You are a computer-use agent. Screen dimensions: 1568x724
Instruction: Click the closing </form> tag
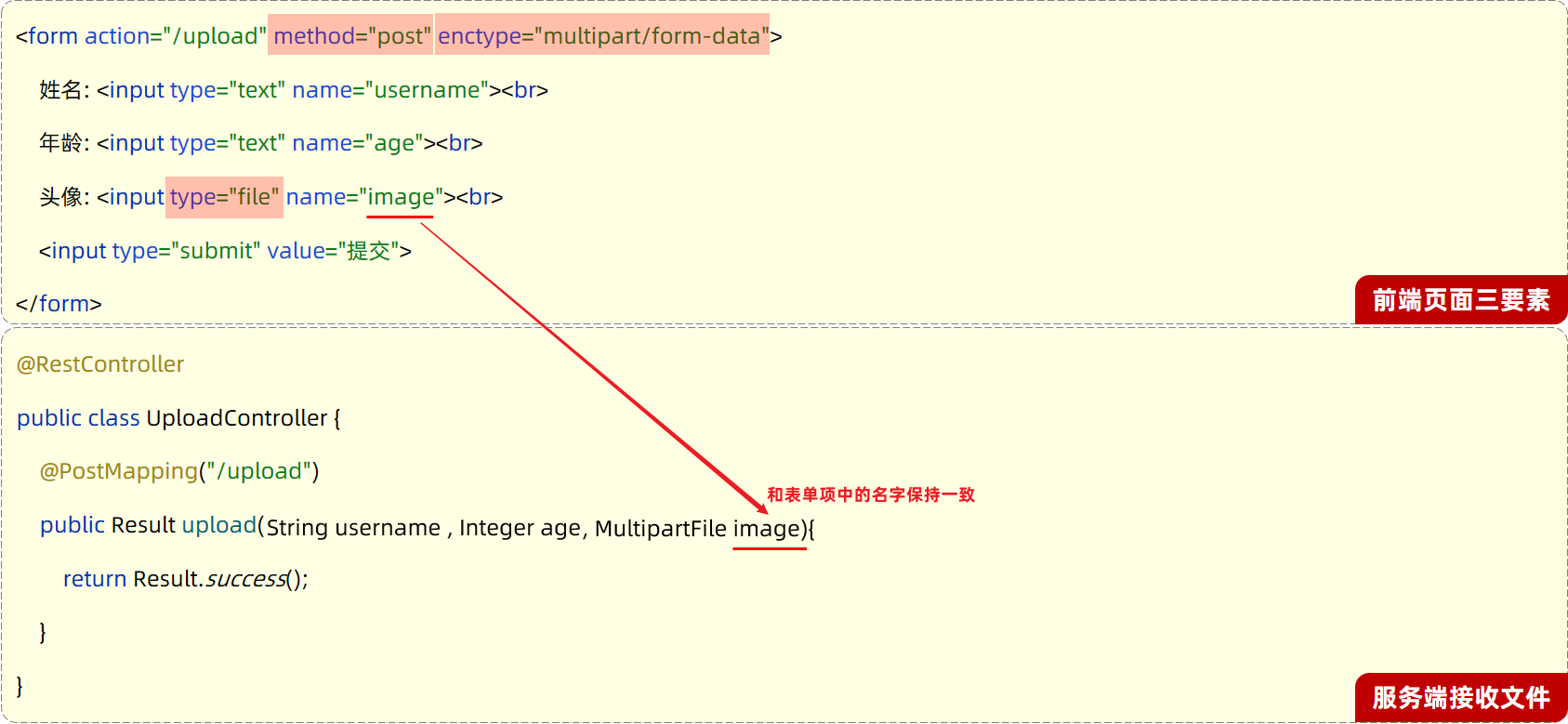pyautogui.click(x=59, y=304)
